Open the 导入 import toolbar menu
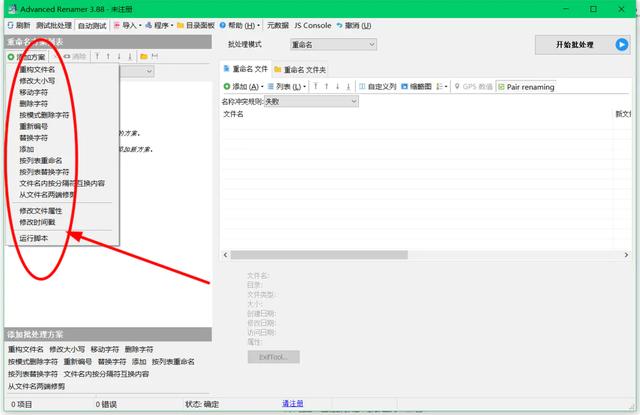 coord(128,25)
